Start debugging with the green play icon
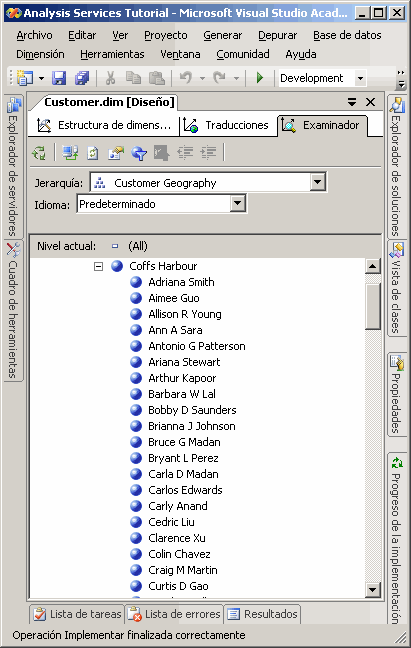 260,78
